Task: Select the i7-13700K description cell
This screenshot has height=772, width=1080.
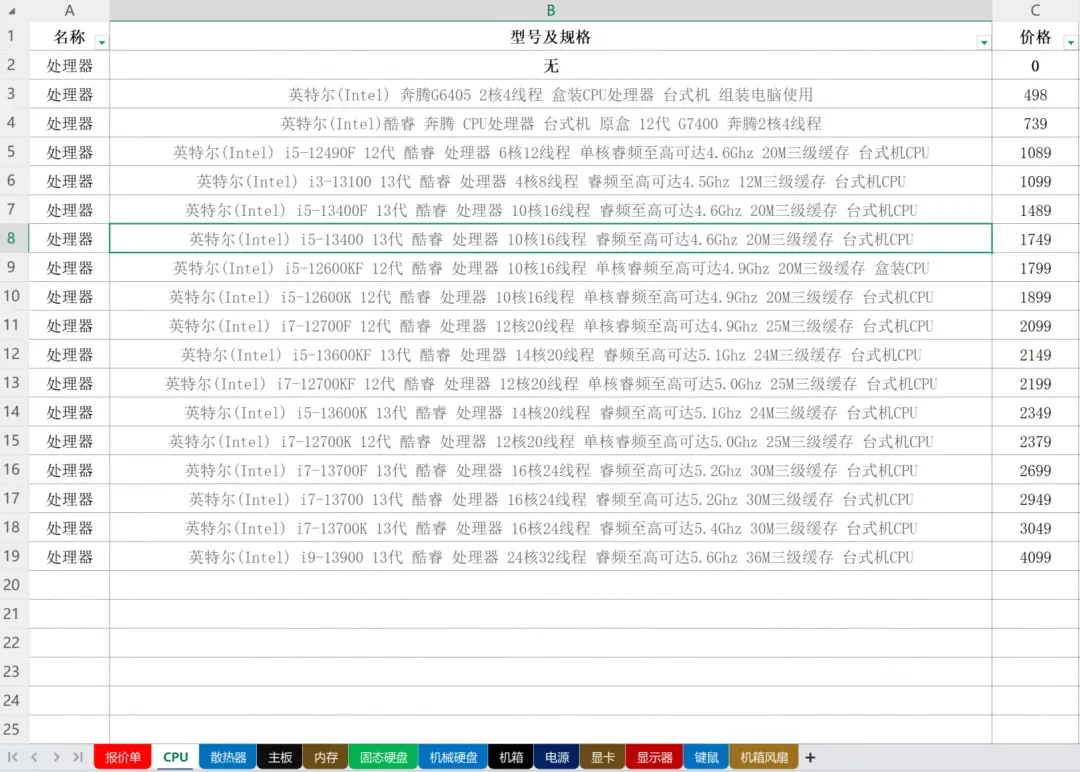Action: pos(550,528)
